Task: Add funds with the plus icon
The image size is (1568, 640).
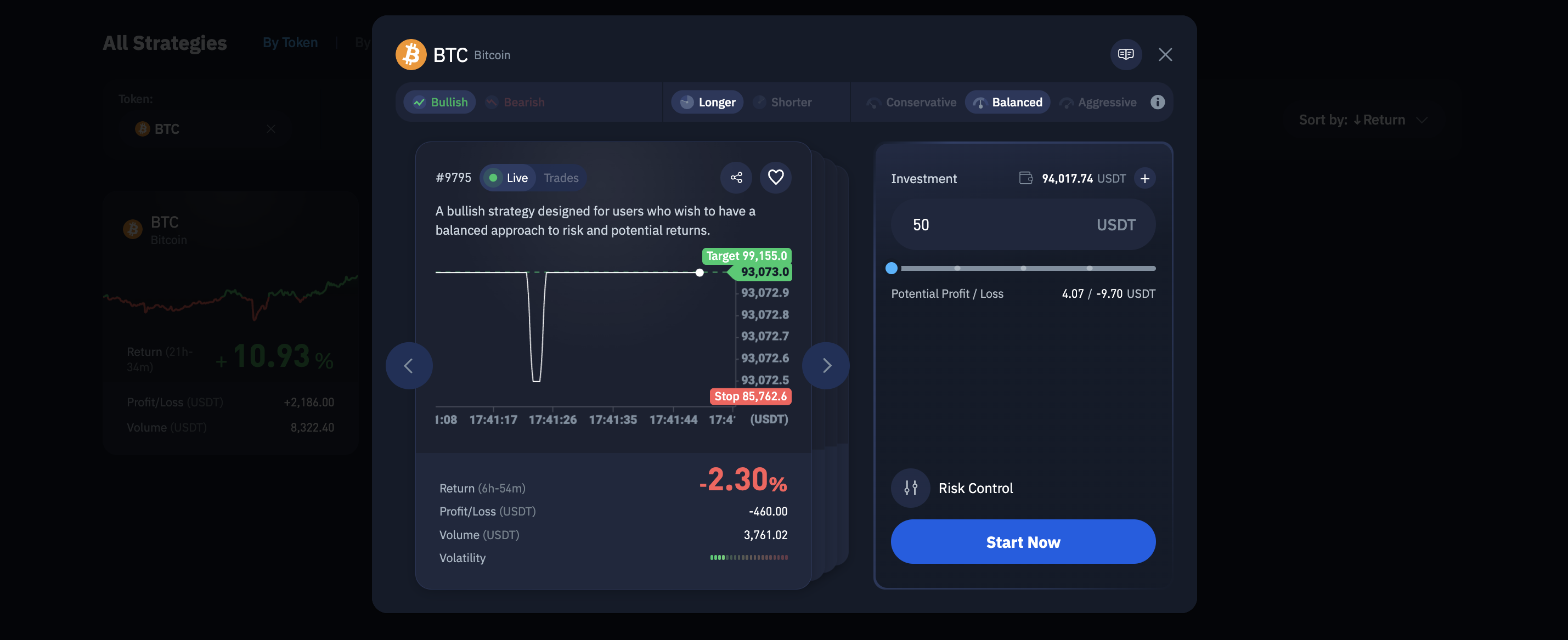Action: click(x=1144, y=178)
